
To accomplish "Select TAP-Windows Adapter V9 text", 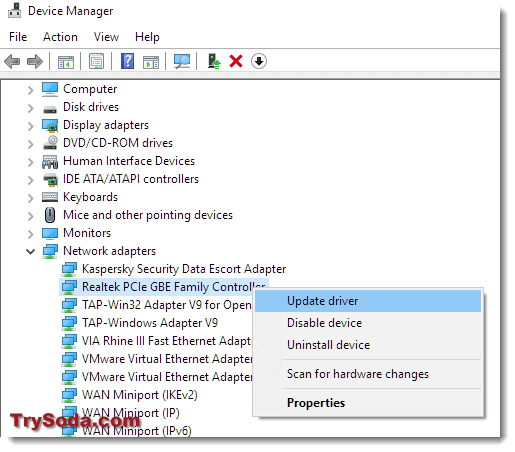I will tap(150, 323).
